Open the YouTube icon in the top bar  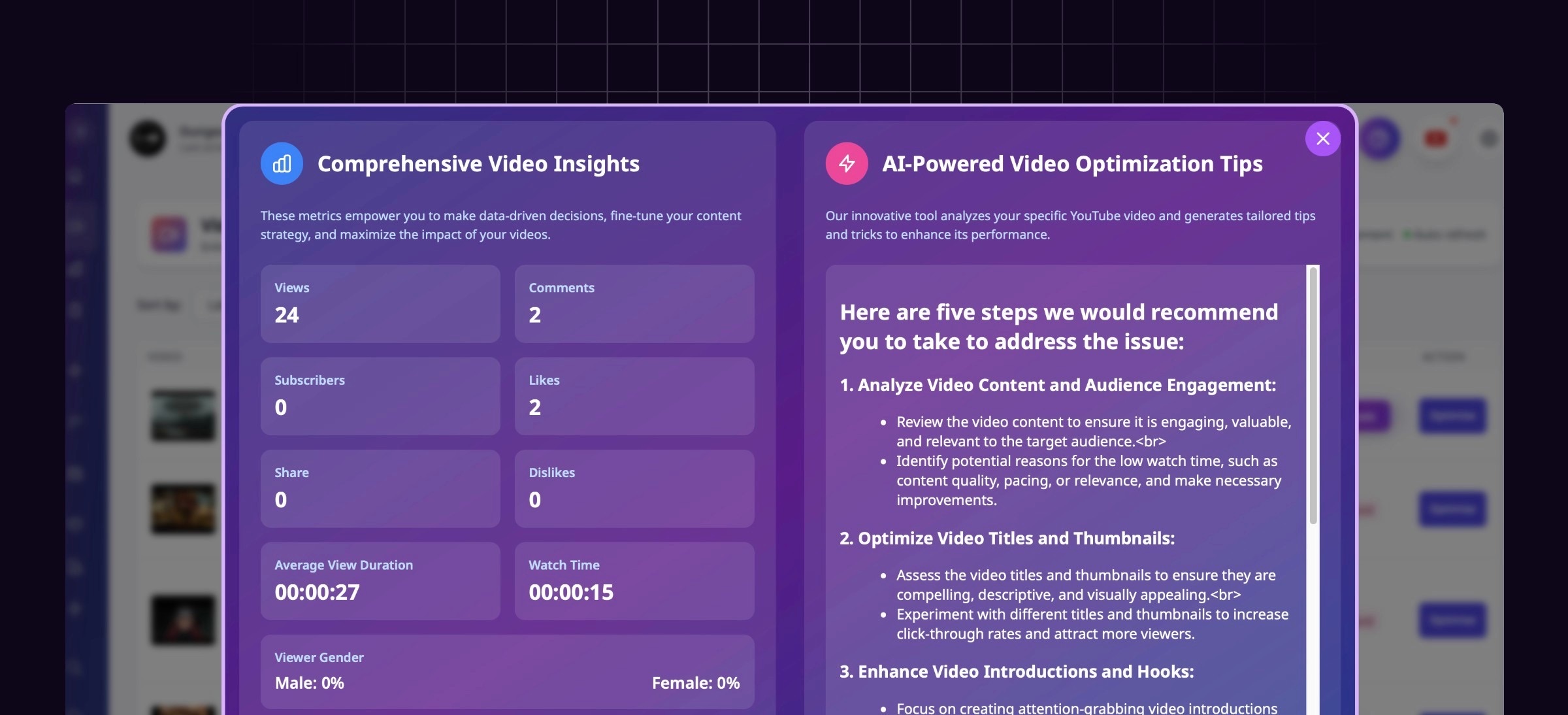point(1436,137)
